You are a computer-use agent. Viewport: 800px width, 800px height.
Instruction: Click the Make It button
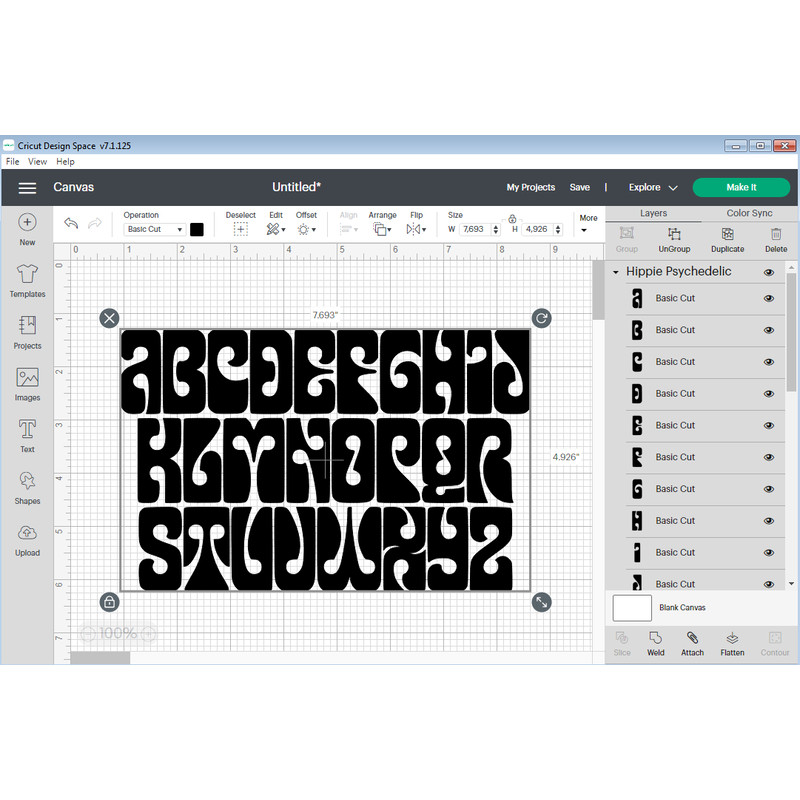tap(741, 187)
